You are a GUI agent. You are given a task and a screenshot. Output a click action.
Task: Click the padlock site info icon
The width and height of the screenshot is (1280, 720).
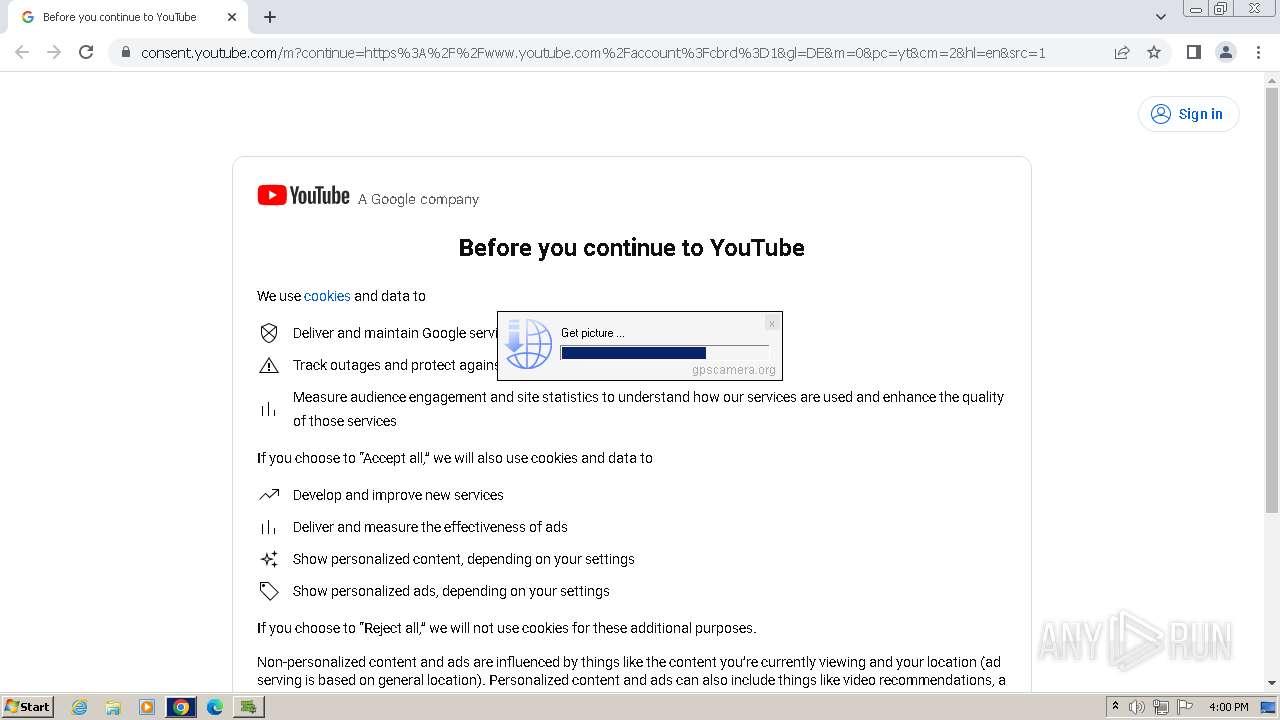(x=126, y=52)
